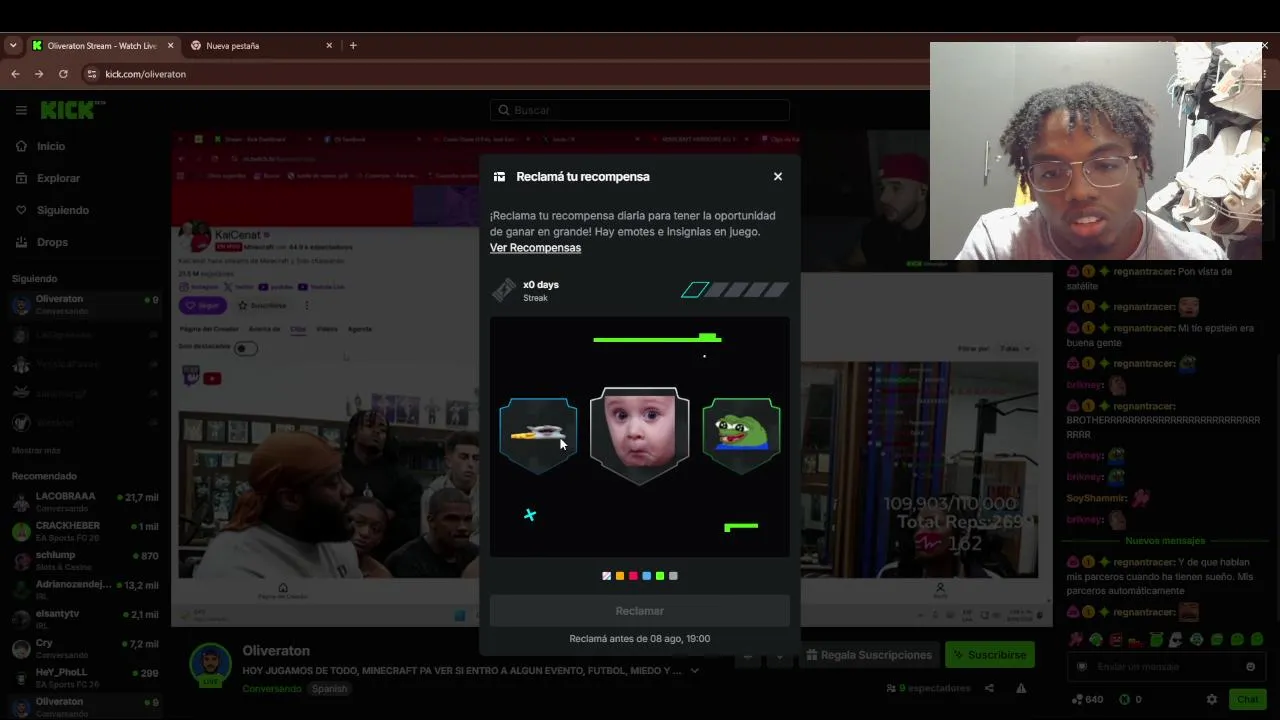Select the Pepe frog emote reward card
The image size is (1280, 720).
pyautogui.click(x=741, y=436)
